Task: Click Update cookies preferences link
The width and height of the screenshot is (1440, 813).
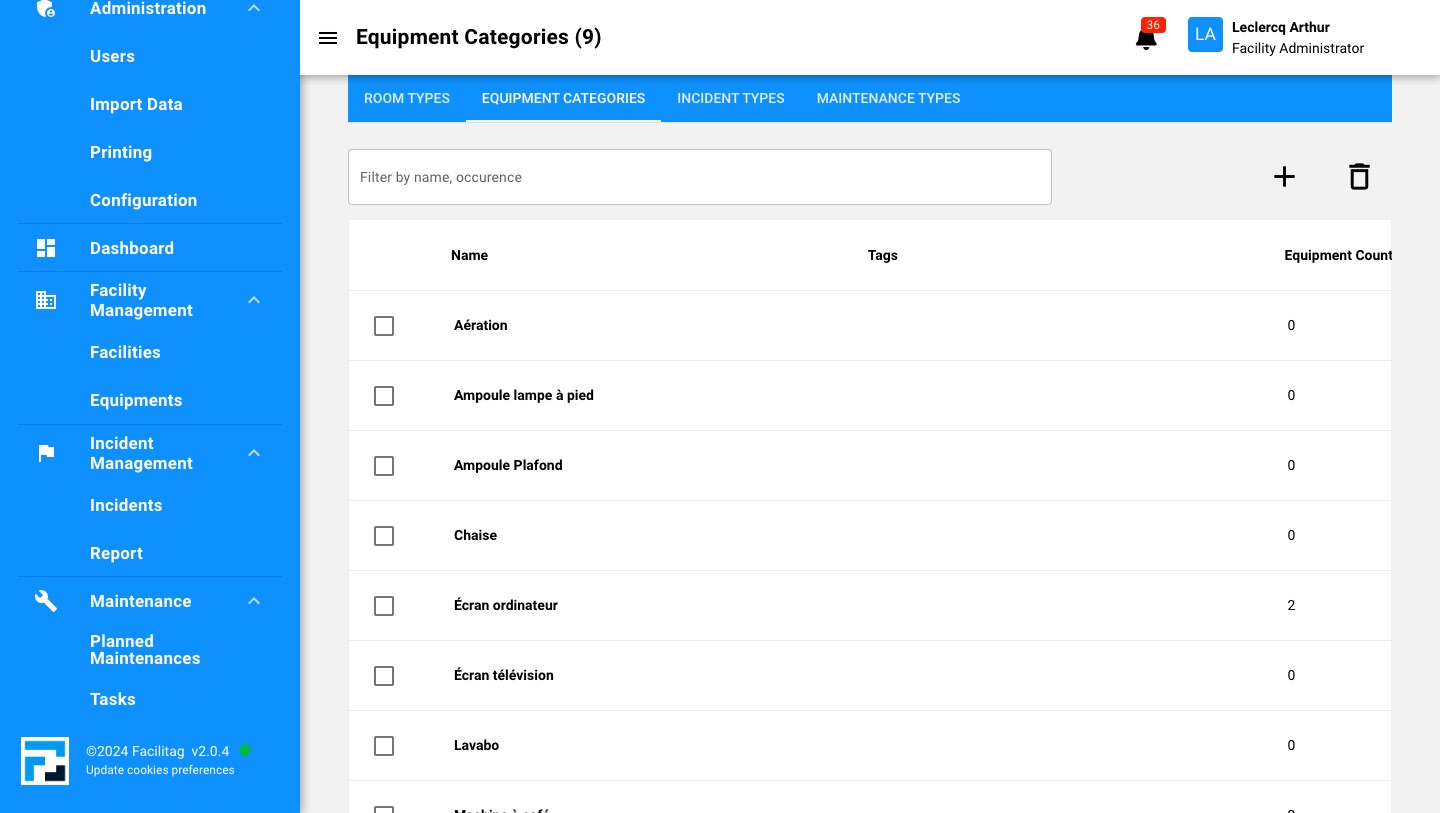Action: [160, 770]
